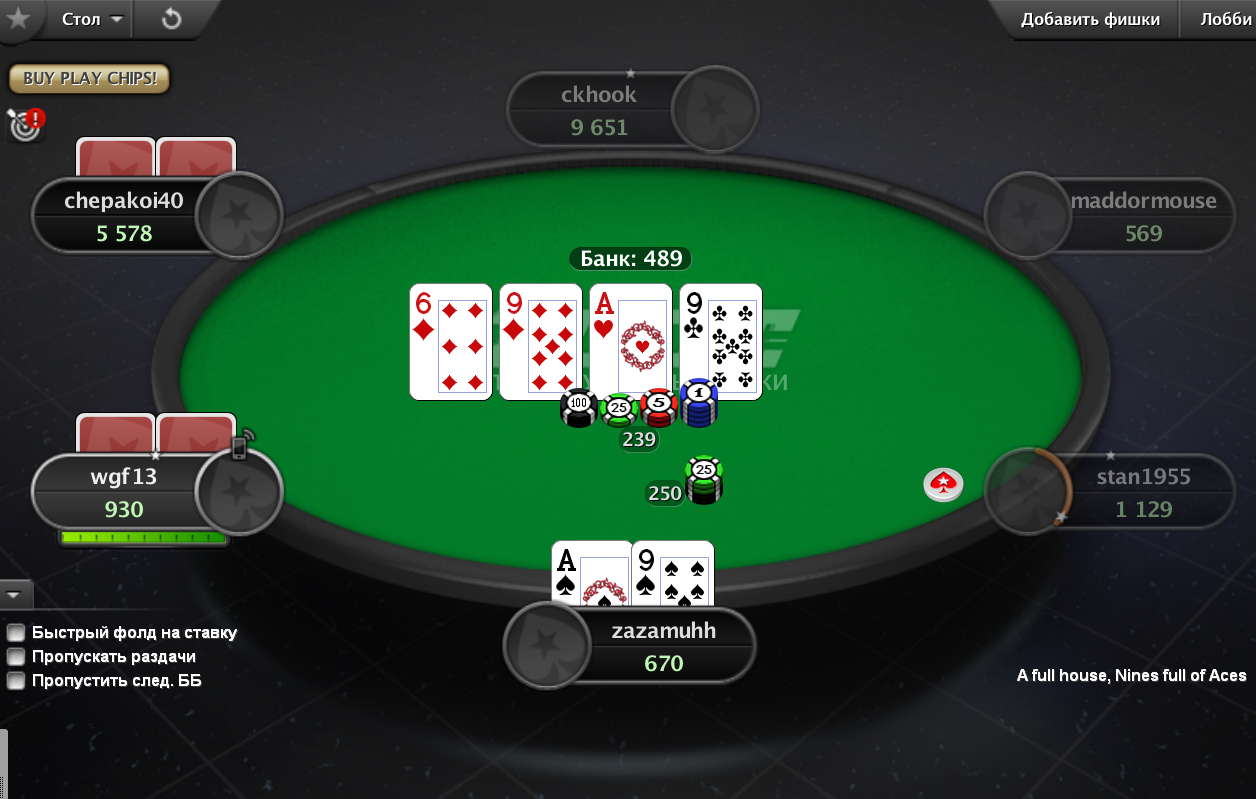The height and width of the screenshot is (799, 1256).
Task: Enable the Быстрый фолд на ставку checkbox
Action: pos(16,632)
